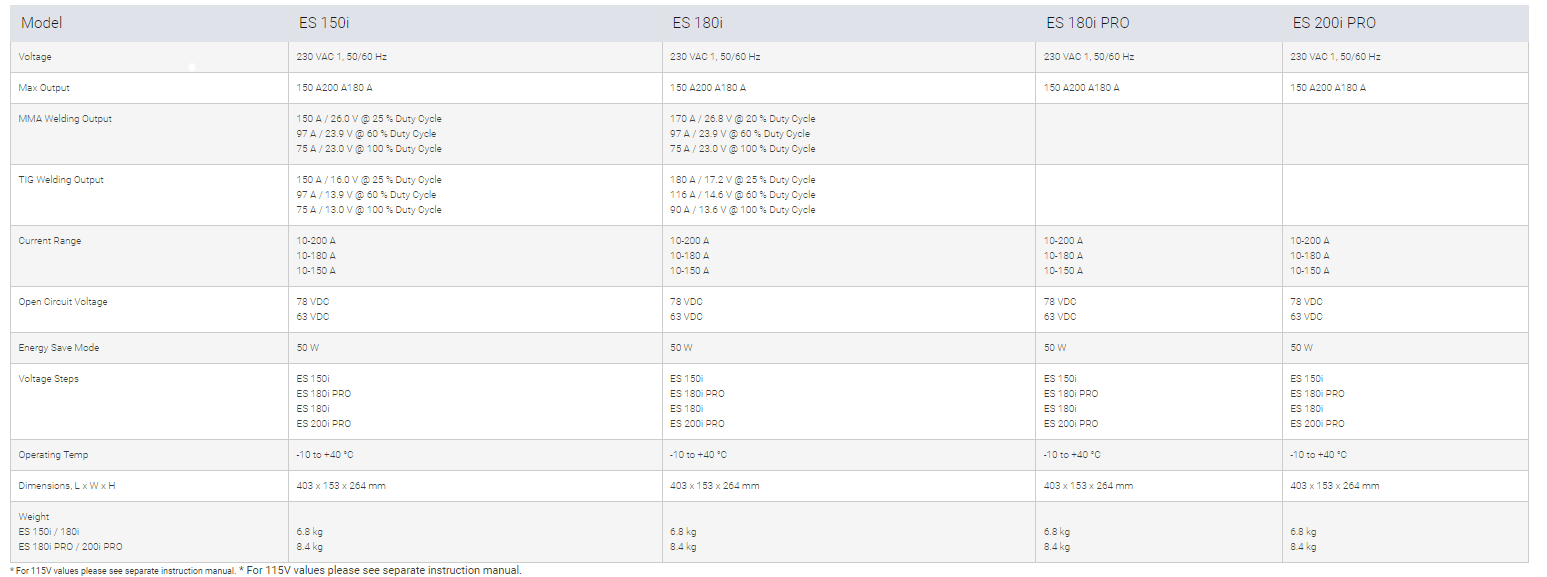Select the Max Output row label
1547x577 pixels.
(x=44, y=88)
